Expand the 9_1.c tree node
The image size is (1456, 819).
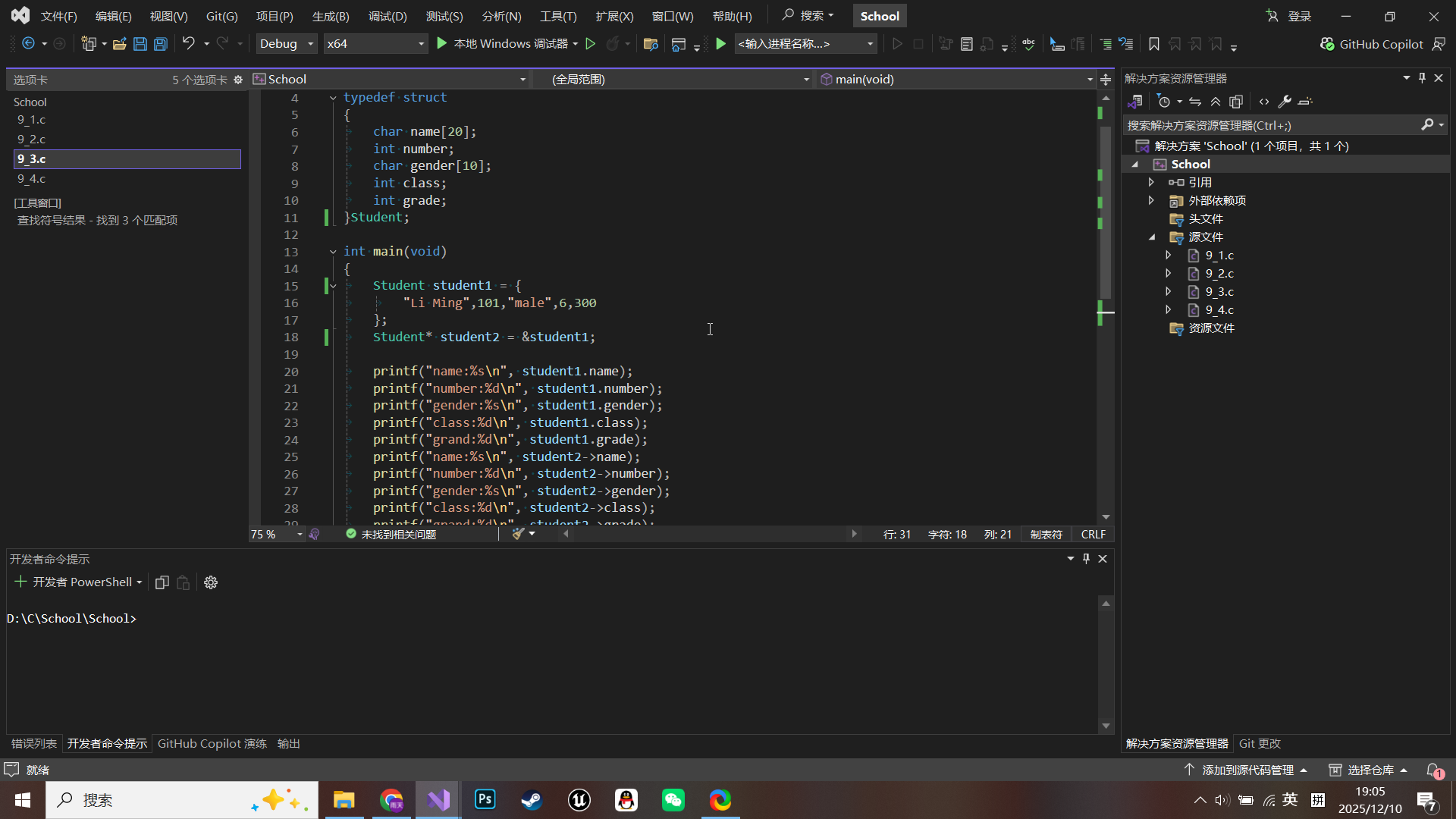click(1169, 256)
